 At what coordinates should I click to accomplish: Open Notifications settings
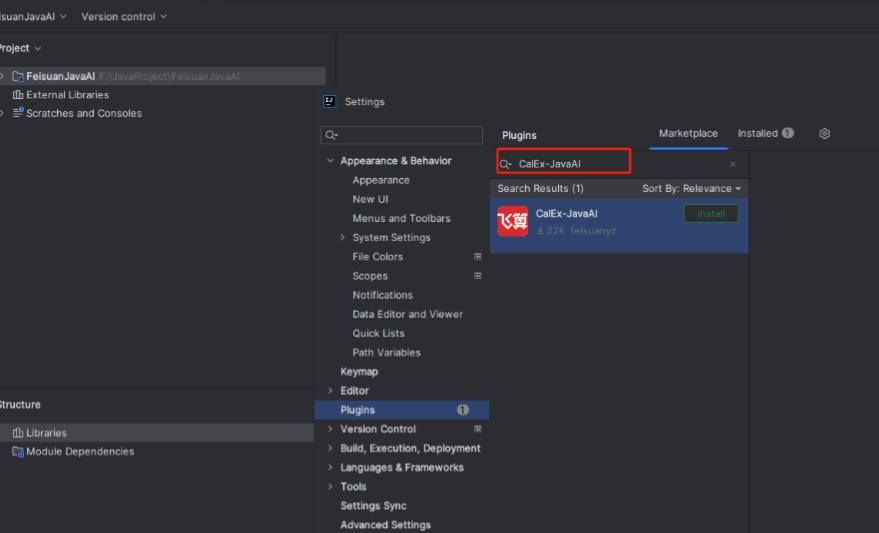(382, 295)
